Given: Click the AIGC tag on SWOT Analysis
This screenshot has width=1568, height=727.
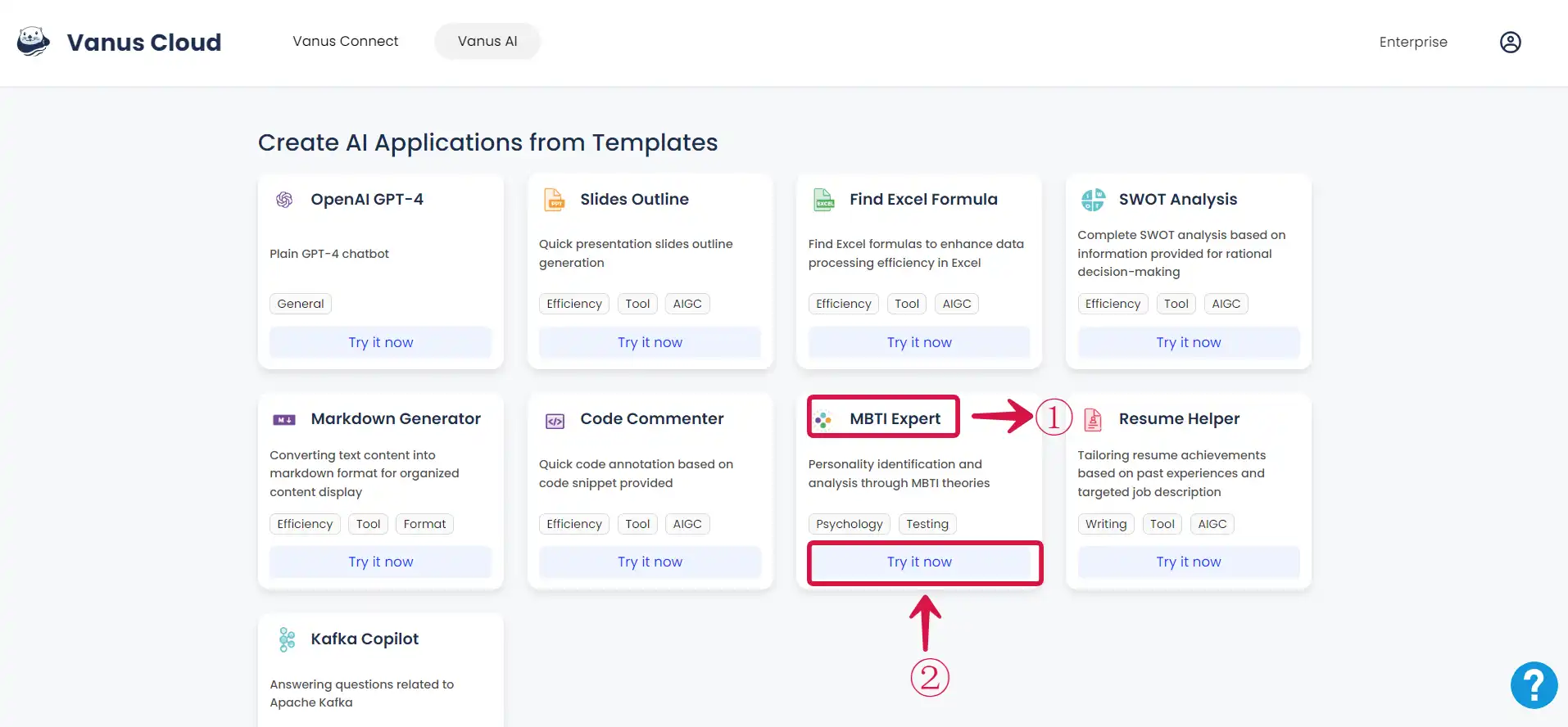Looking at the screenshot, I should click(1226, 304).
